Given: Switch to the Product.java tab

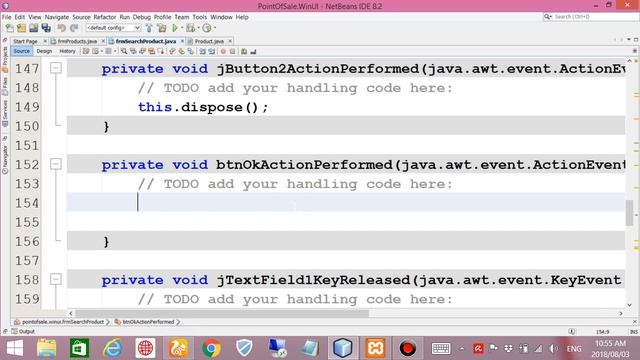Looking at the screenshot, I should pyautogui.click(x=209, y=41).
